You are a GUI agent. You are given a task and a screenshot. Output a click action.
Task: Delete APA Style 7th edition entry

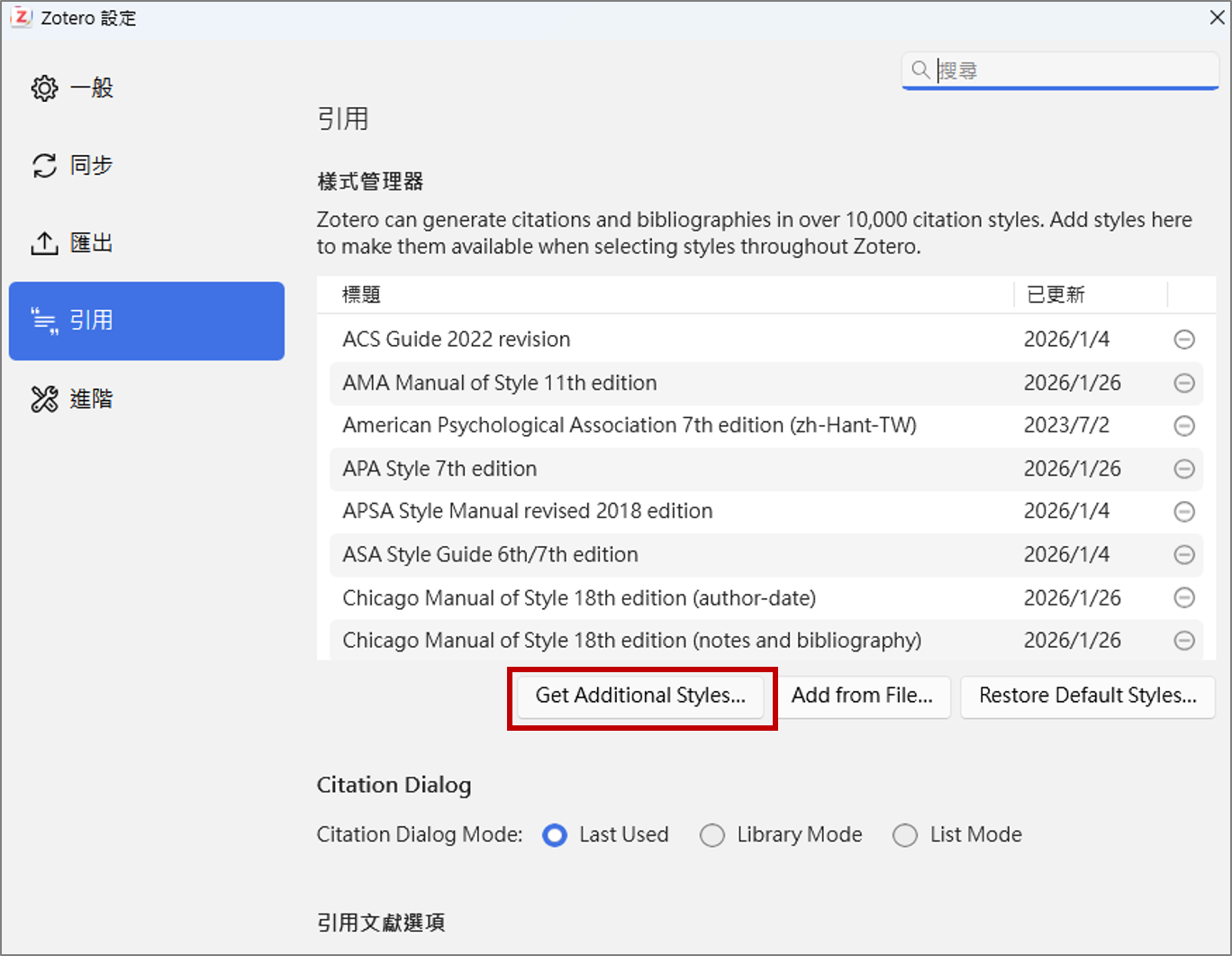(x=1184, y=469)
